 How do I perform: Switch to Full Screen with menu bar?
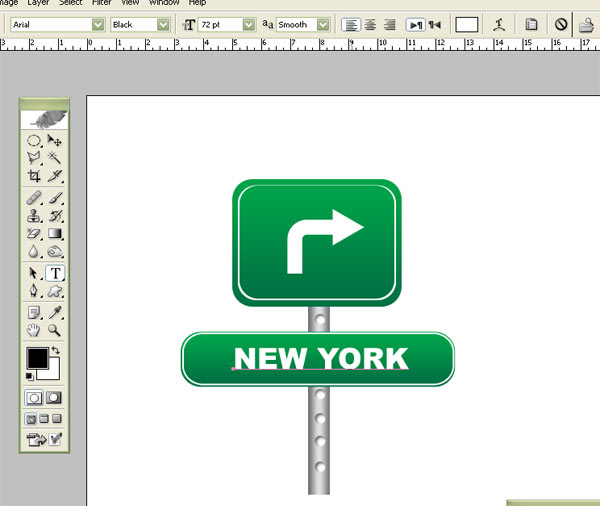coord(44,419)
